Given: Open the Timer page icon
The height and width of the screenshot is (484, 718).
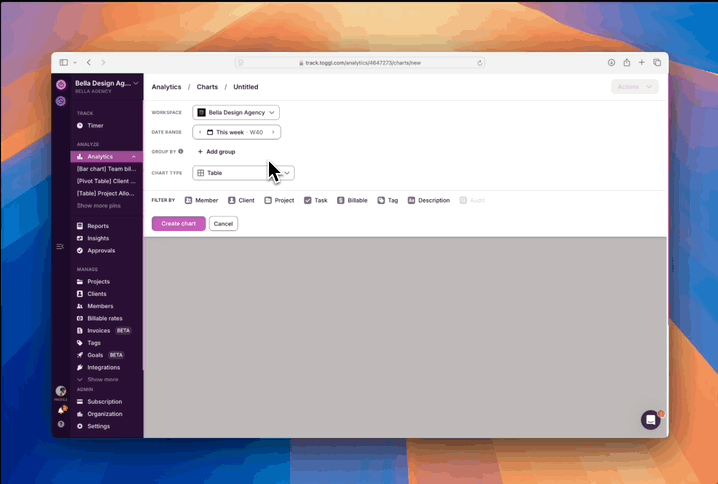Looking at the screenshot, I should [x=80, y=126].
